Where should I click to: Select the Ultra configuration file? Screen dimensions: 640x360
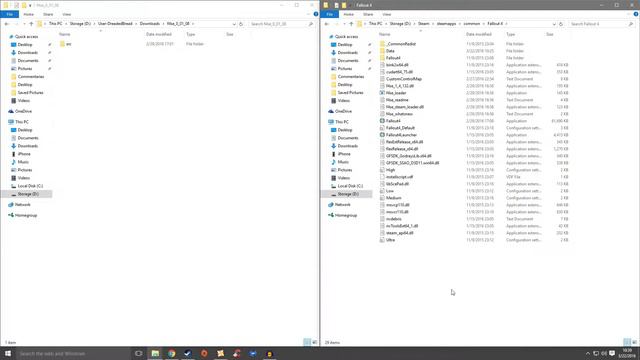[390, 240]
